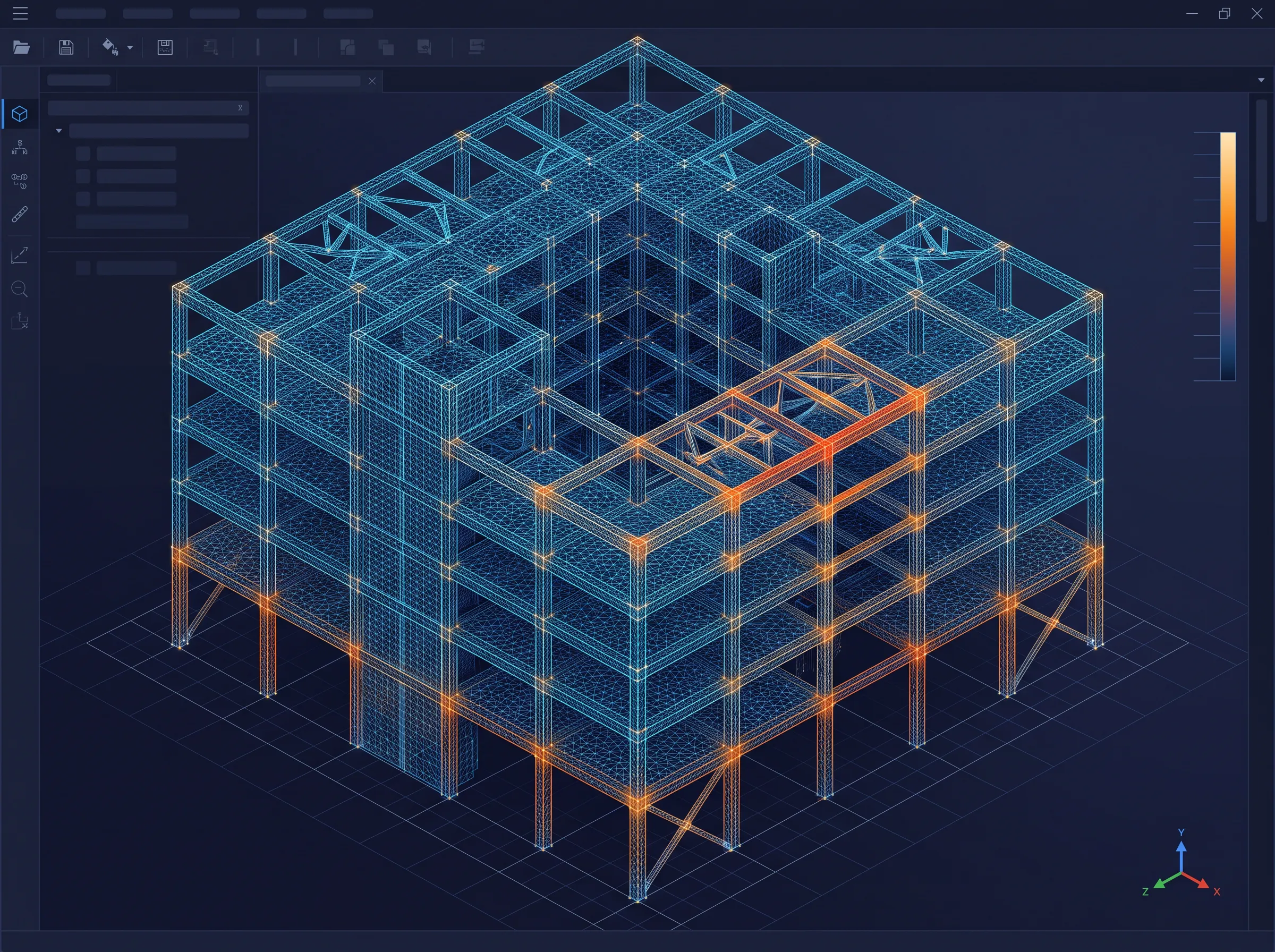Select the 3D cube model view icon
Screen dimensions: 1275x952
pyautogui.click(x=20, y=114)
